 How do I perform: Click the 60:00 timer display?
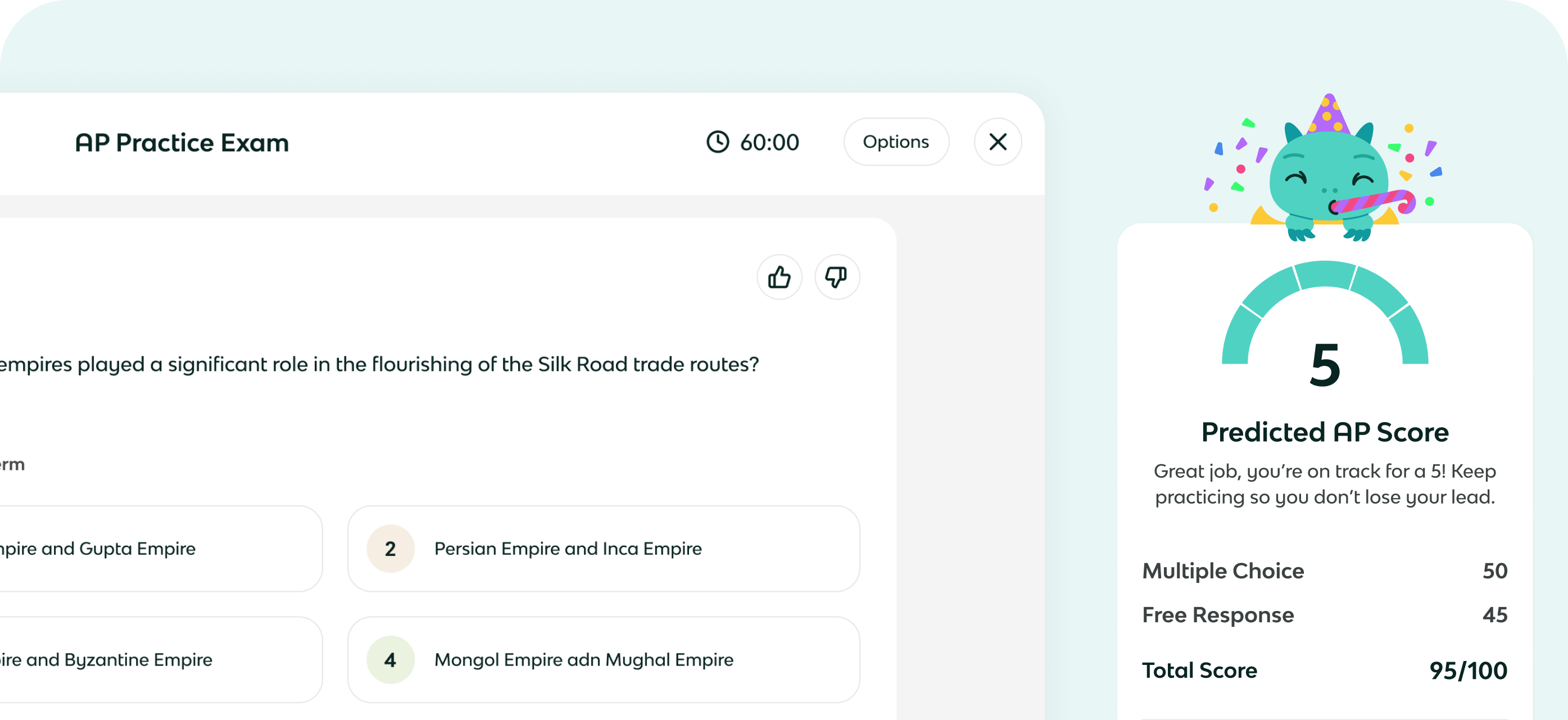769,142
